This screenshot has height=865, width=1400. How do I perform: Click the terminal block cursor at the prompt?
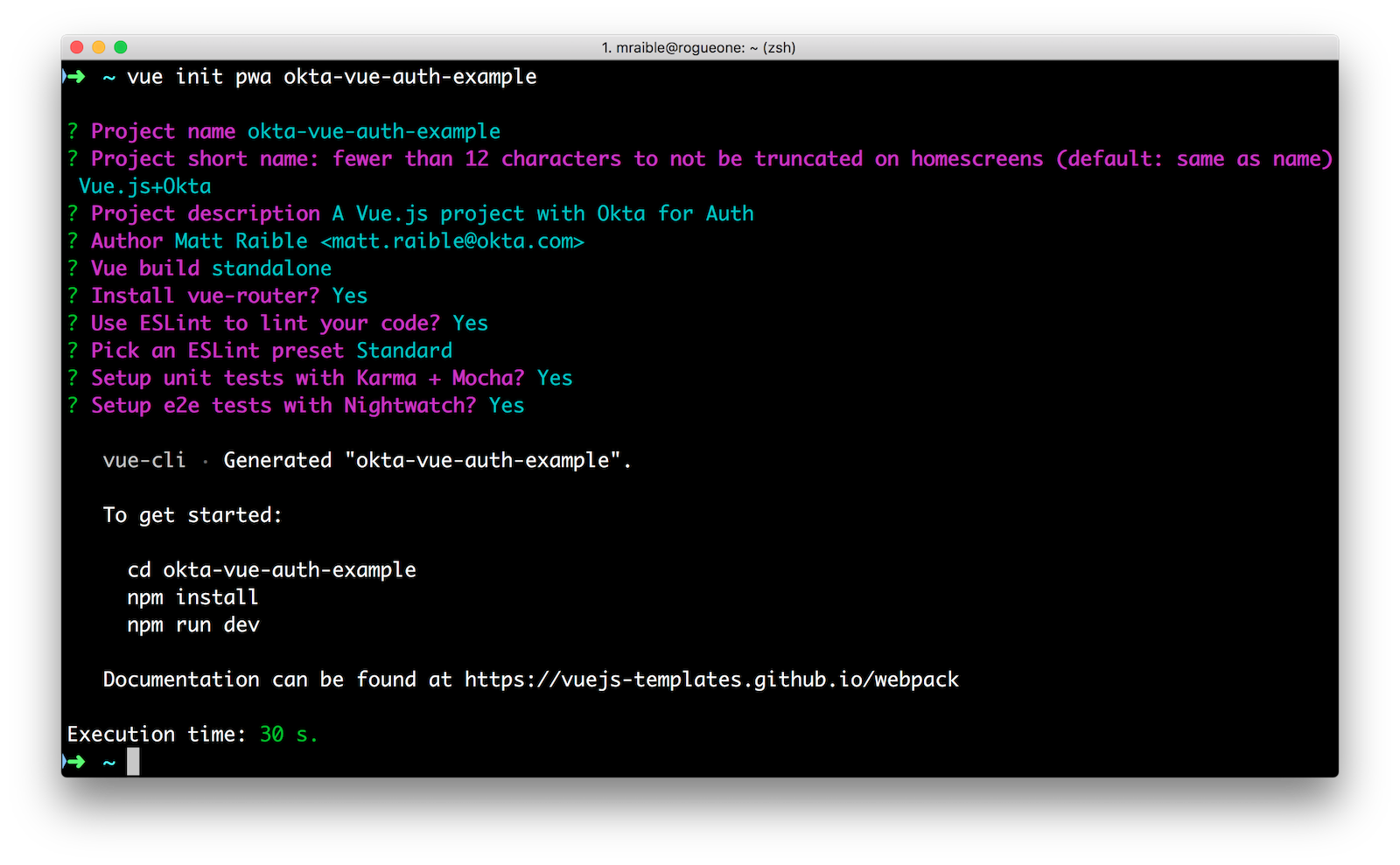tap(133, 762)
